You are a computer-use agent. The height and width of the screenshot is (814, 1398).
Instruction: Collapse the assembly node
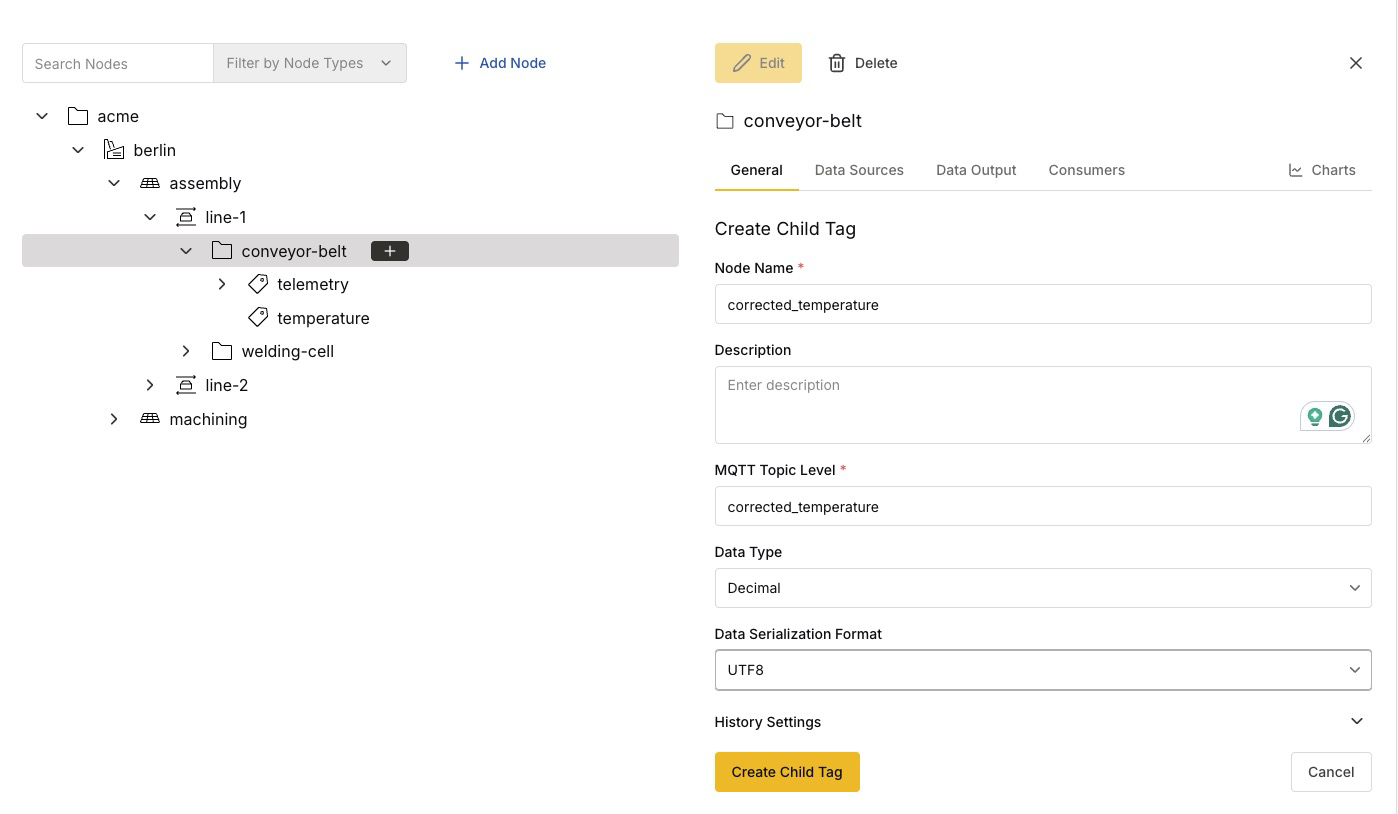tap(114, 183)
